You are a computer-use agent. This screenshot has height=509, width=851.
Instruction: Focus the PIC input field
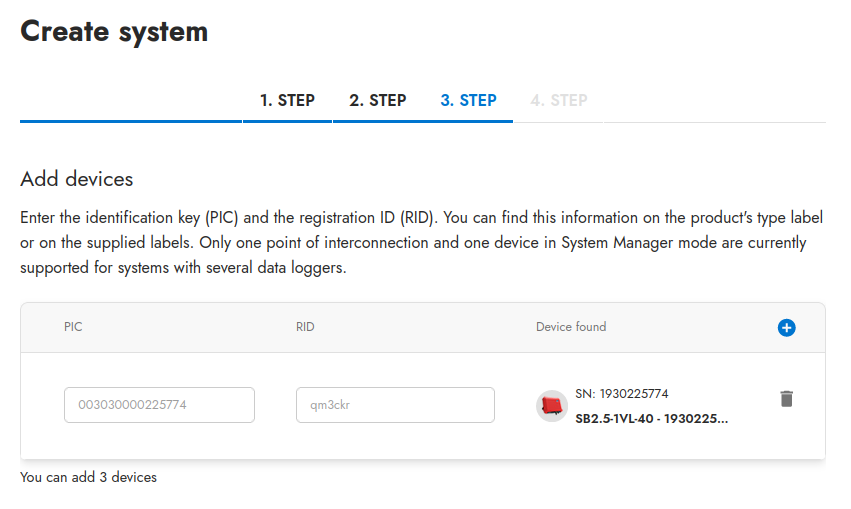[159, 405]
